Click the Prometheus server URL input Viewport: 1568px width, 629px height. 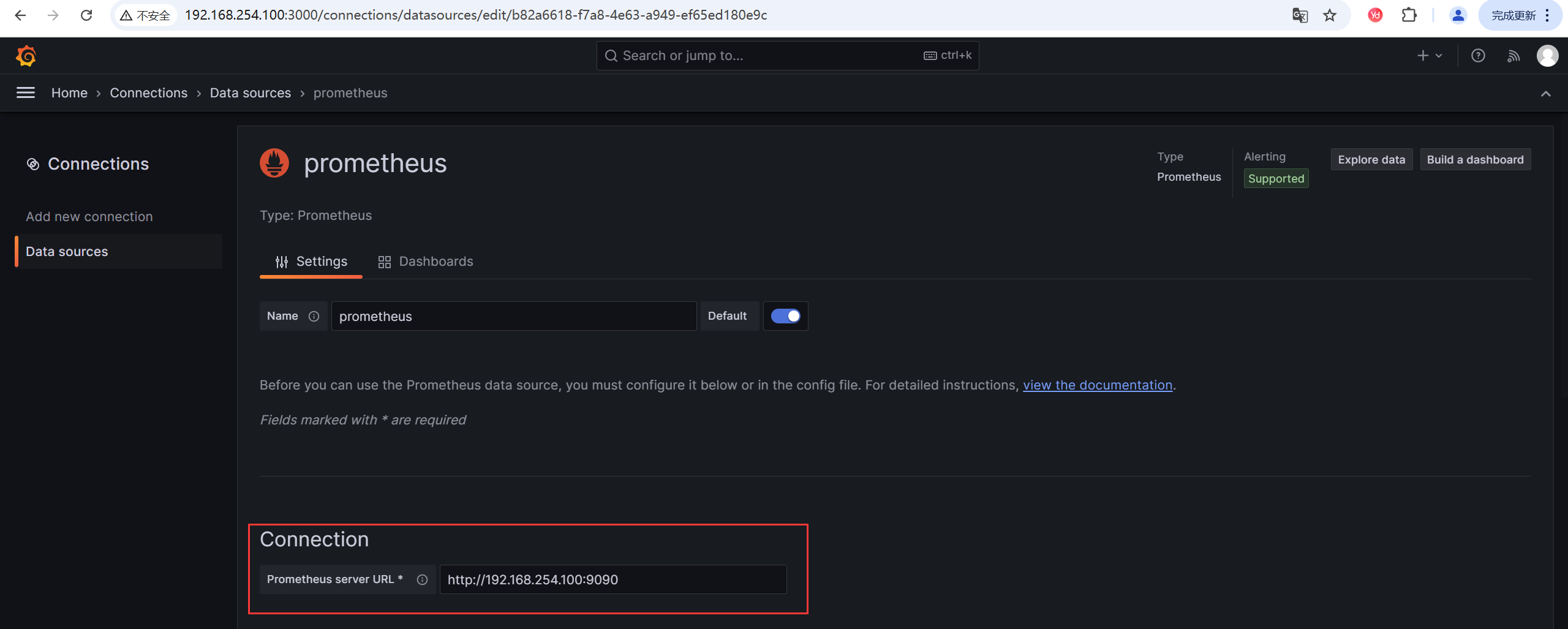click(613, 579)
